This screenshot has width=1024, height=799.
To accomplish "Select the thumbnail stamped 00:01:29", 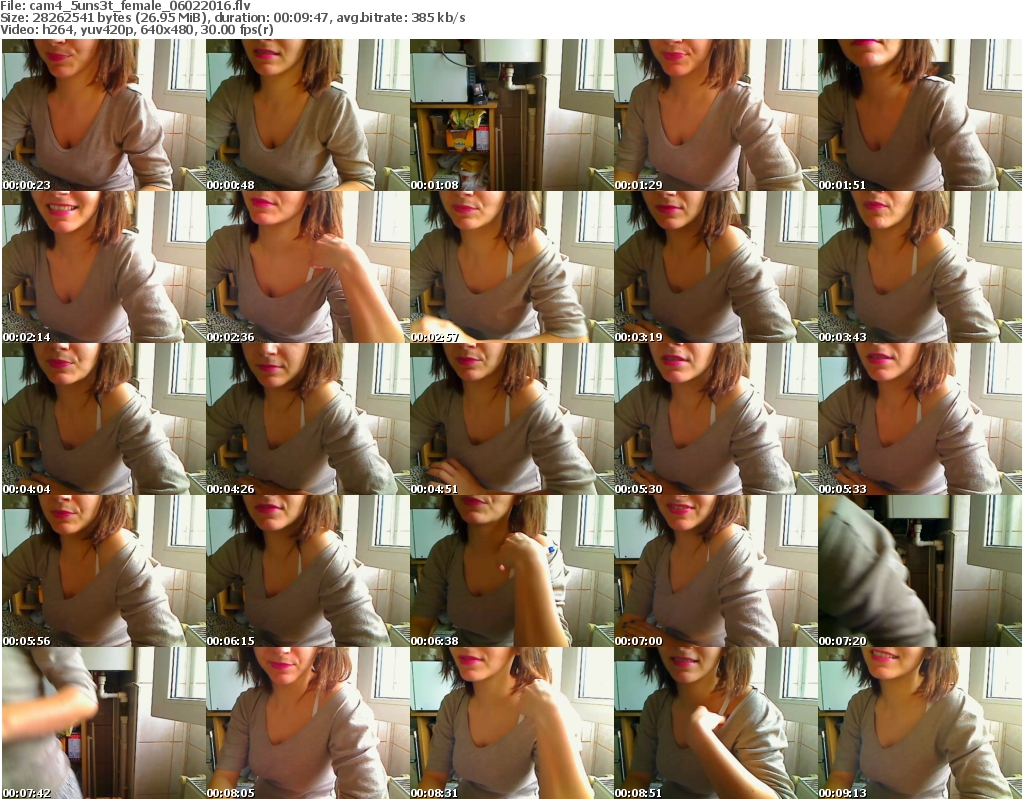I will (716, 115).
